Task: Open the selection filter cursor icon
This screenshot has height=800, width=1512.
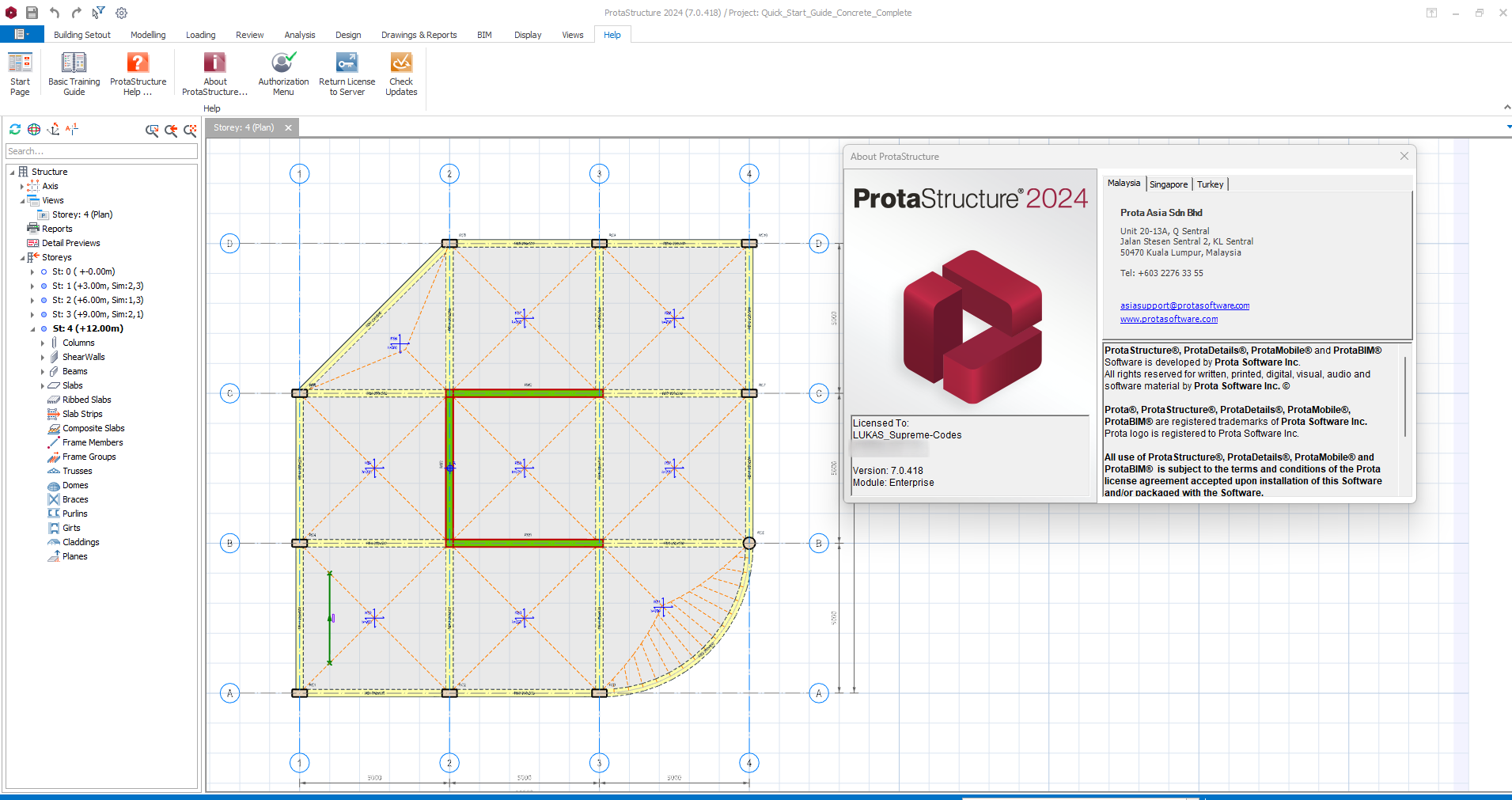Action: [x=98, y=12]
